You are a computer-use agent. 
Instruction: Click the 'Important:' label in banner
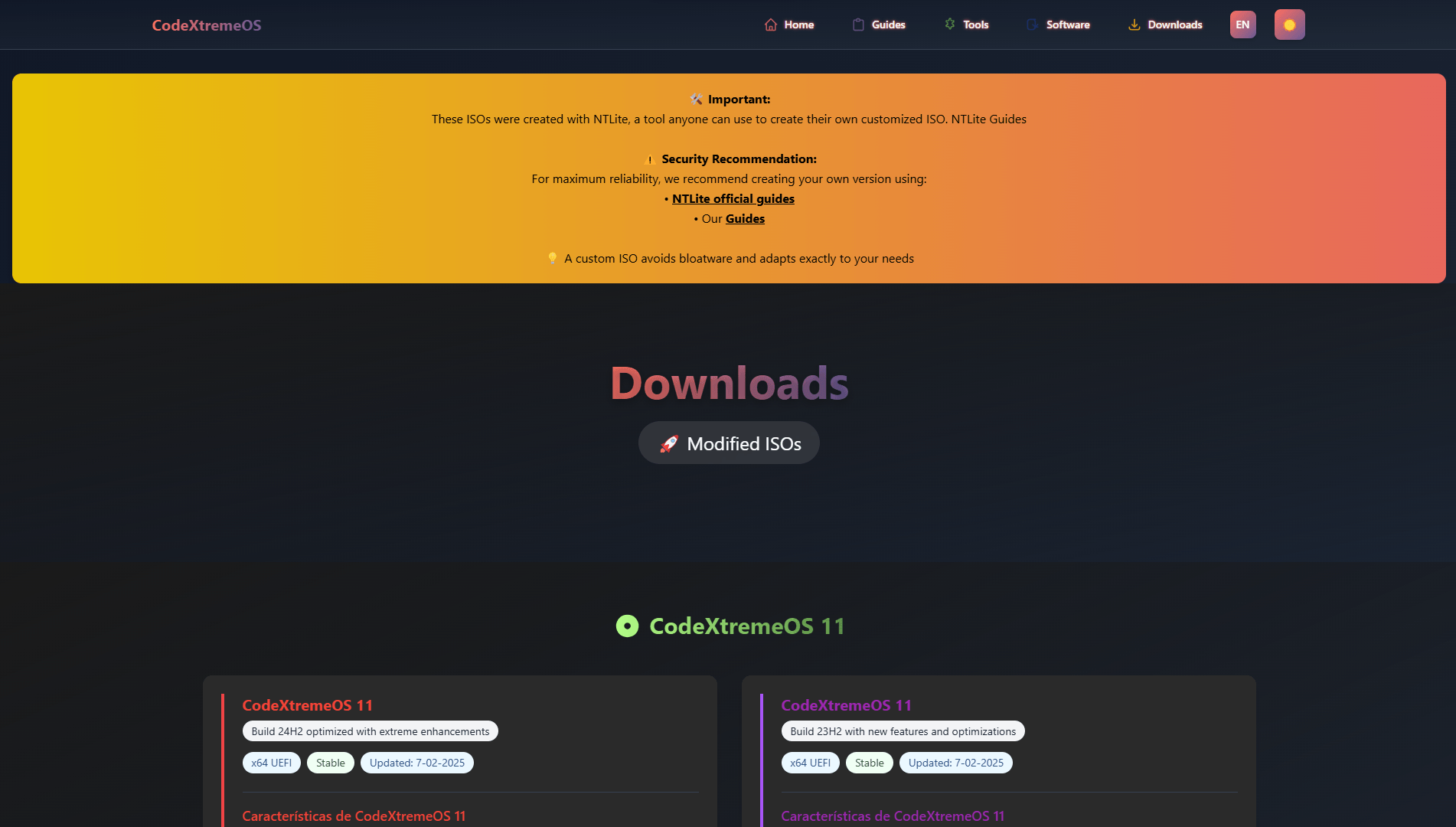tap(739, 99)
